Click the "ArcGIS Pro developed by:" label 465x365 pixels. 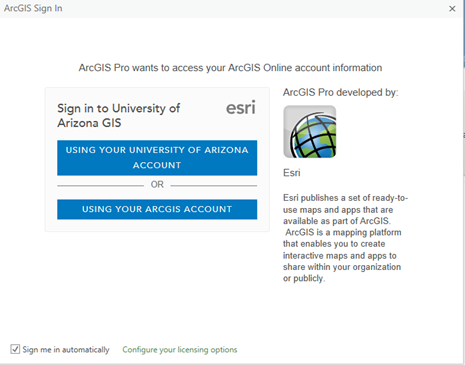(341, 92)
